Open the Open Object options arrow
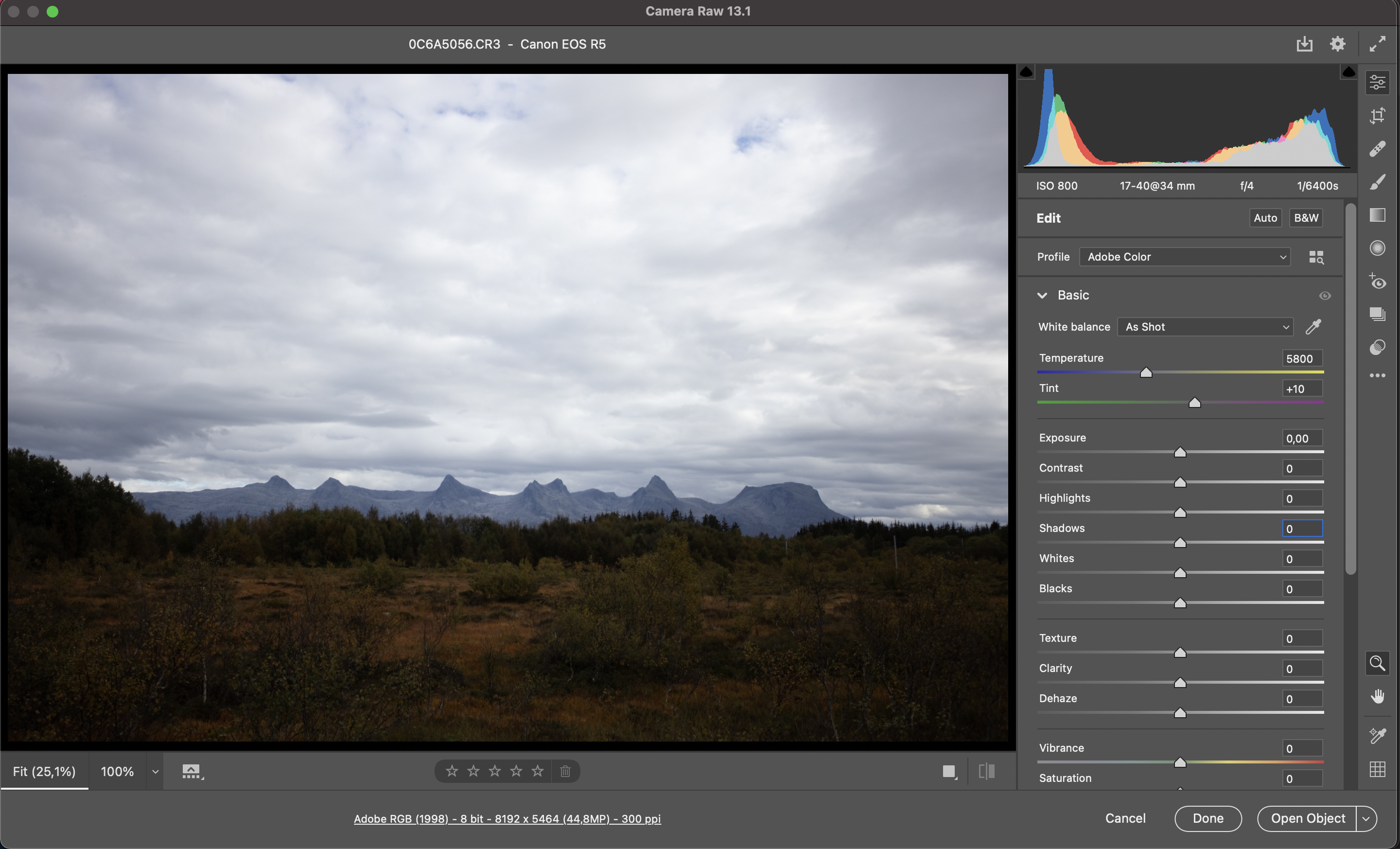This screenshot has height=849, width=1400. [x=1366, y=819]
